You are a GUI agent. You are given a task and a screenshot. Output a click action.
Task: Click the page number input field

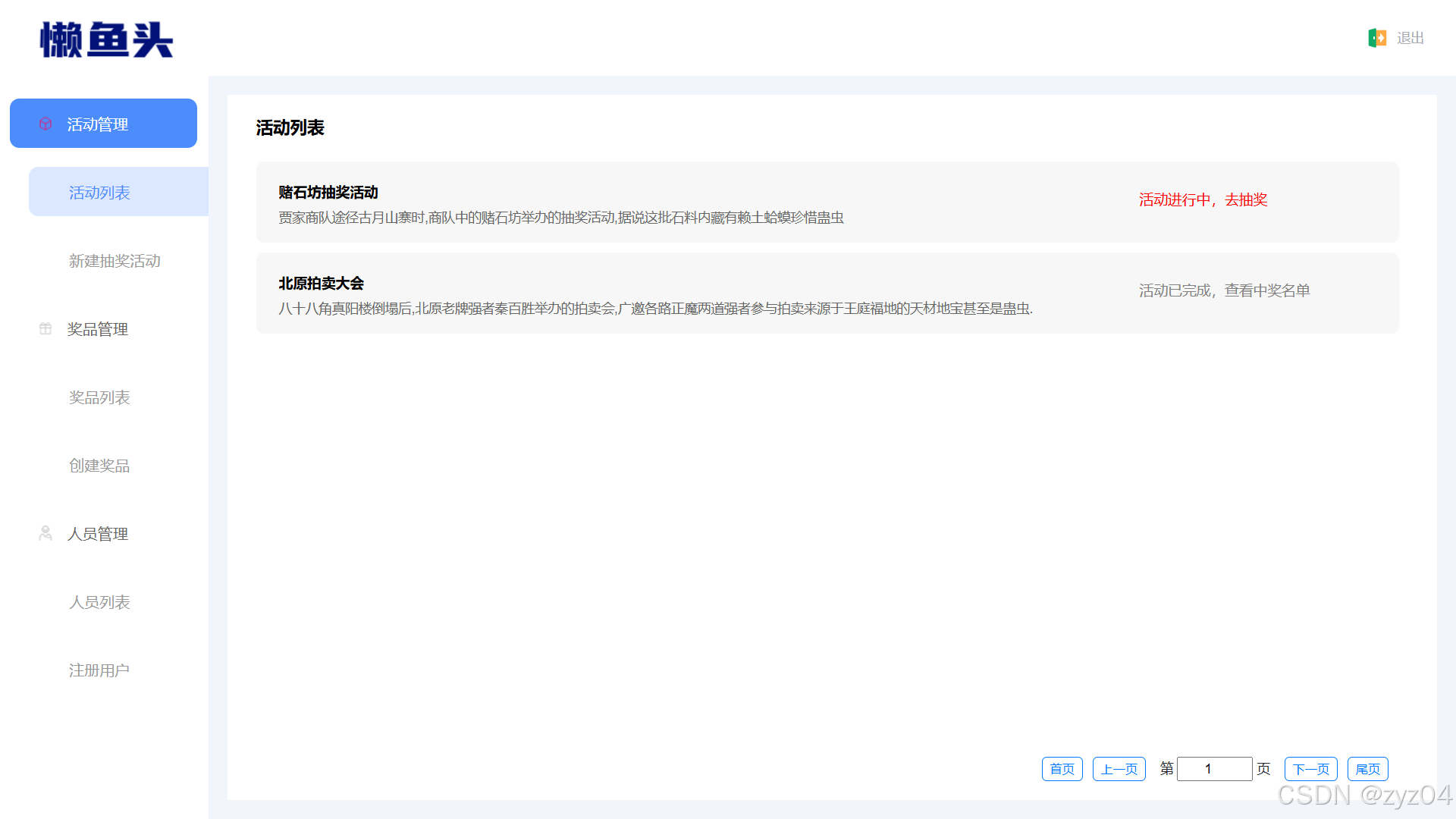point(1213,769)
